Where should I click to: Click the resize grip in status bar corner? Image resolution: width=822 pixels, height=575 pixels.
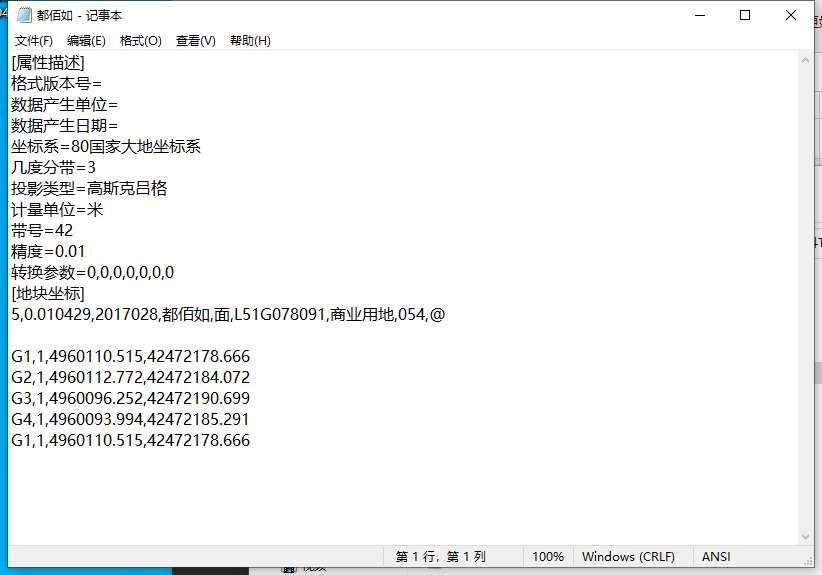point(808,561)
